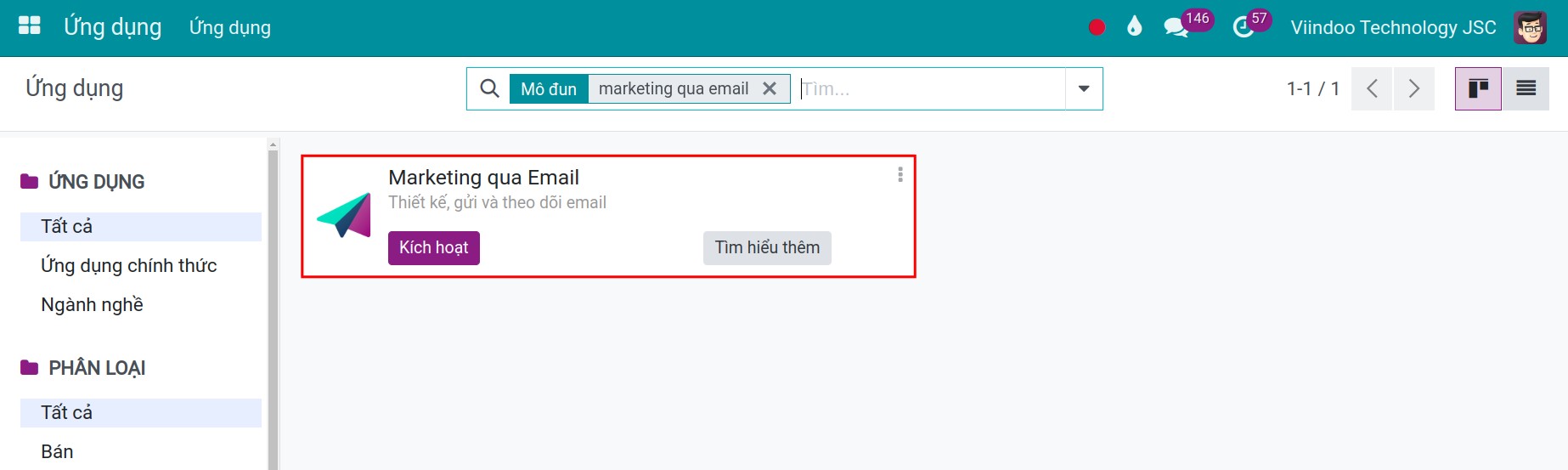Screen dimensions: 1568x470
Task: Switch to list view
Action: pos(1526,88)
